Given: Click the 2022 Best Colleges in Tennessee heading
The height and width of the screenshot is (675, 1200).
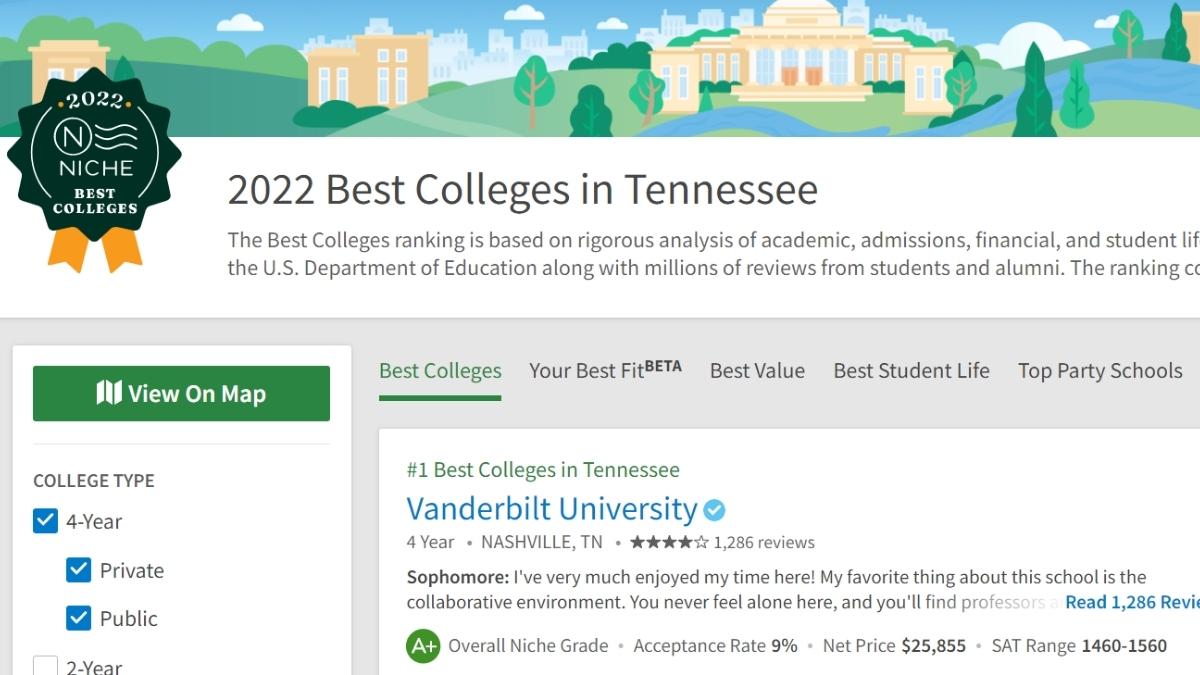Looking at the screenshot, I should (x=522, y=189).
